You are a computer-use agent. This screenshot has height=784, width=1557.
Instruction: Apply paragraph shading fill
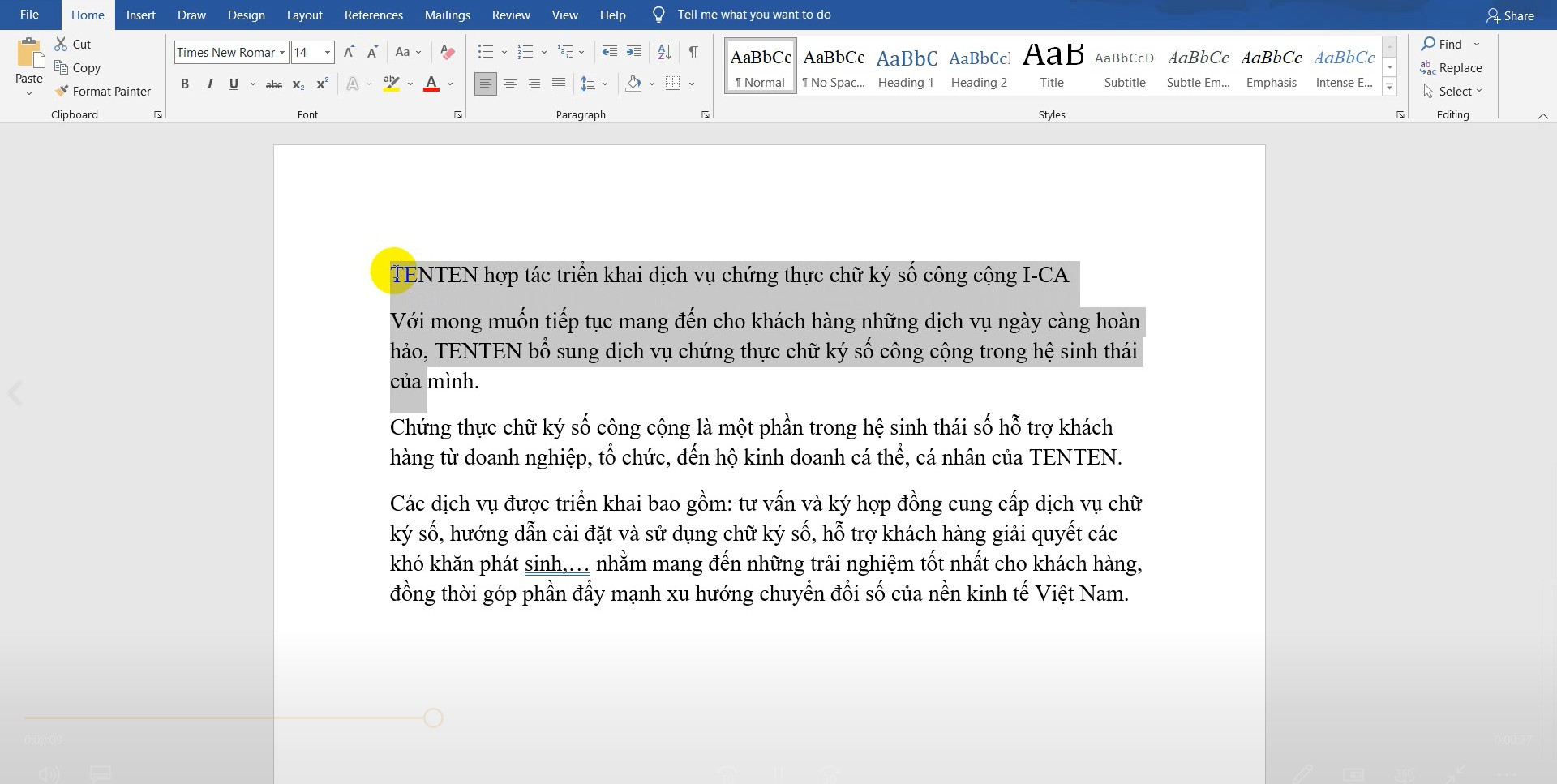(x=634, y=84)
